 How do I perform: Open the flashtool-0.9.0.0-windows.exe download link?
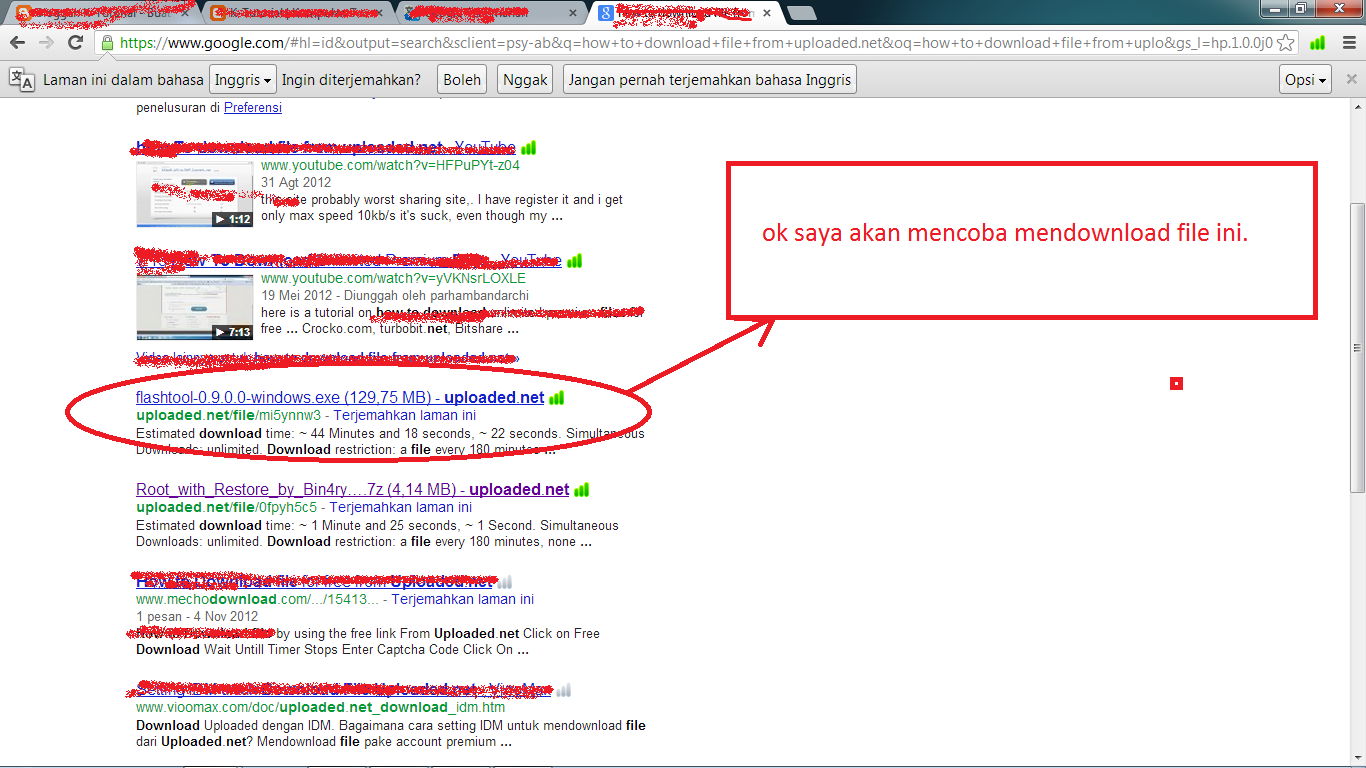(x=300, y=397)
